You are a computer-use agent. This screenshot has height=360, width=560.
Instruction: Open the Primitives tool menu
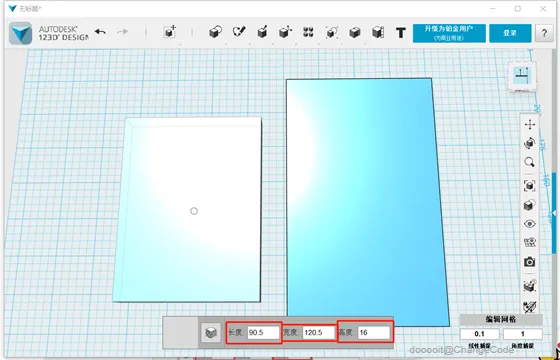point(215,32)
